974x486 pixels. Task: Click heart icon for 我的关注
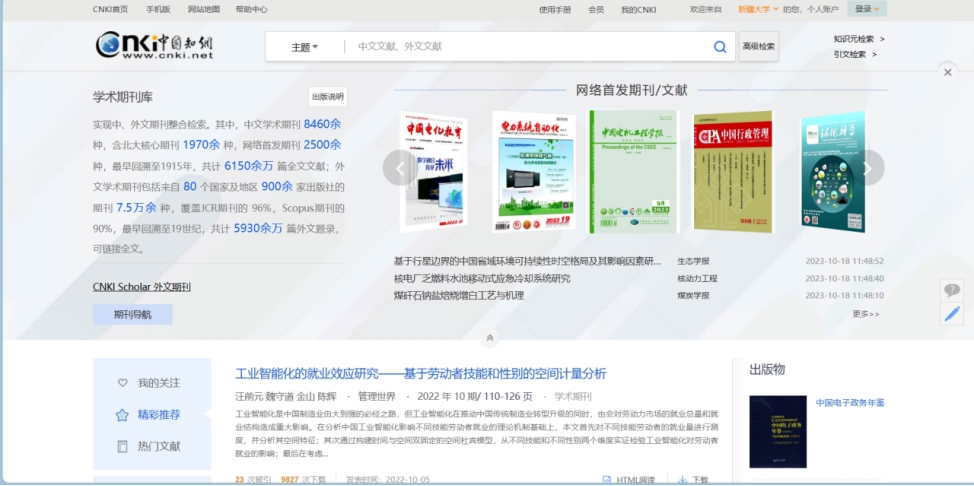coord(122,383)
